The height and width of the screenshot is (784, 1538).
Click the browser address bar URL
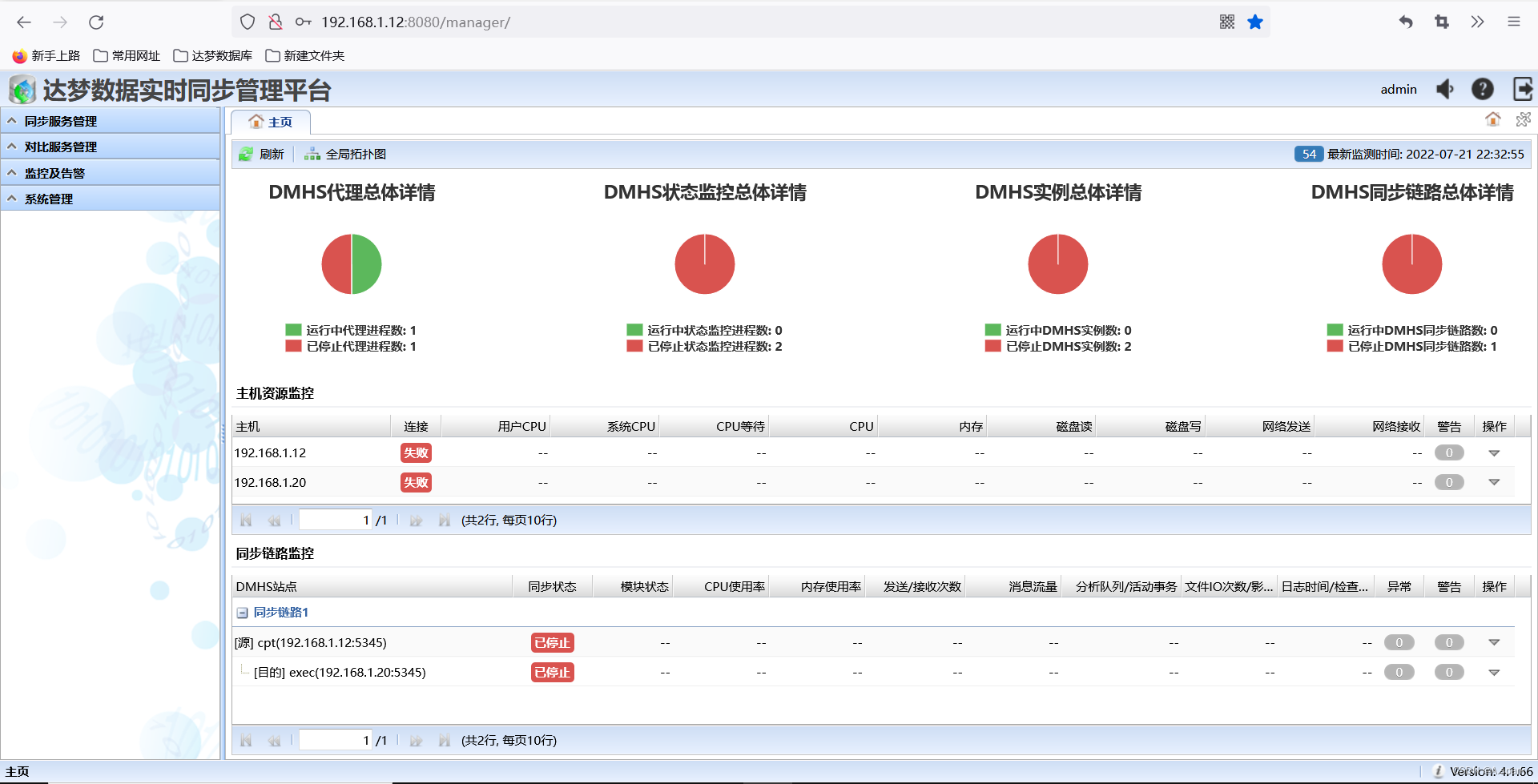click(416, 22)
